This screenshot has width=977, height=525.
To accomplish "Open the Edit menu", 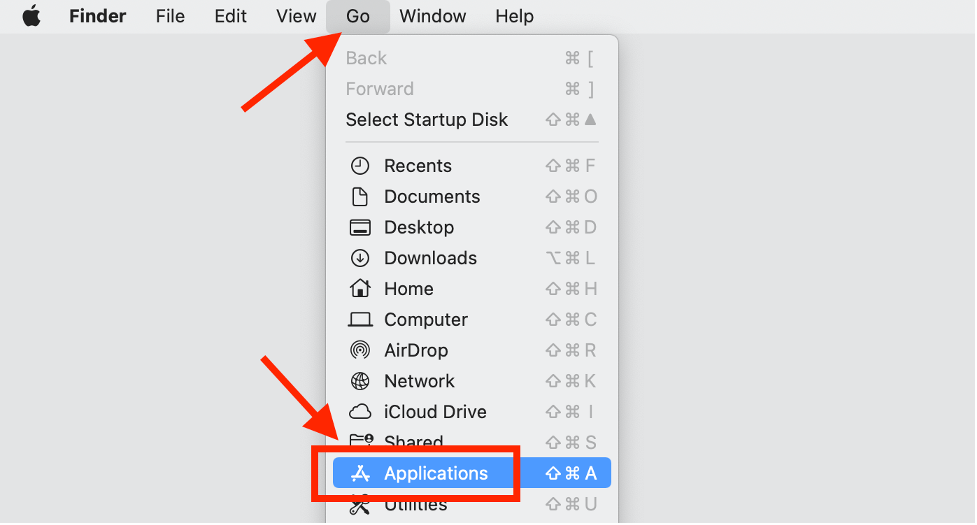I will [x=230, y=16].
